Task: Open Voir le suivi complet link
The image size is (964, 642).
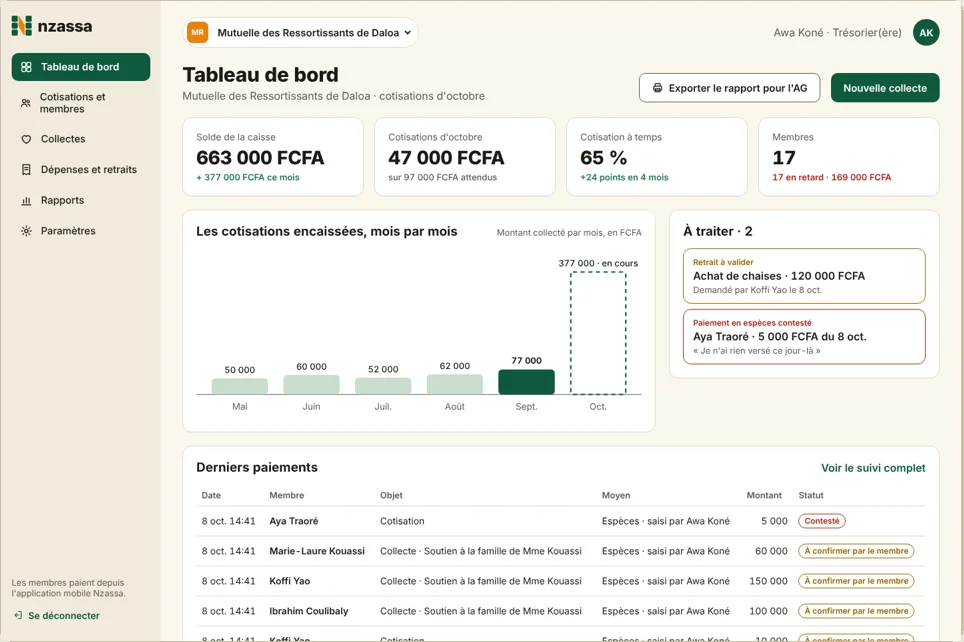Action: click(873, 468)
